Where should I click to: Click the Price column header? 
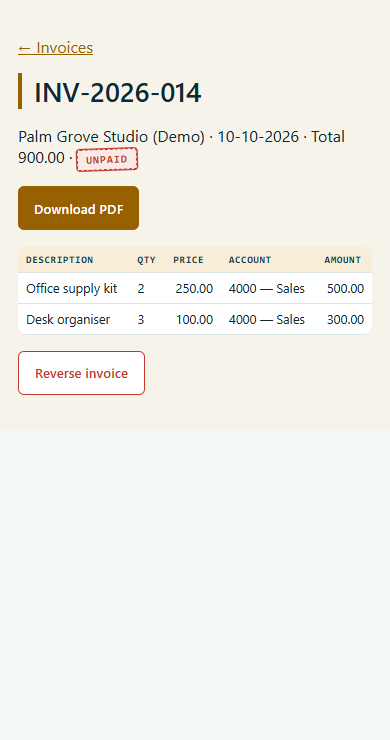(188, 260)
